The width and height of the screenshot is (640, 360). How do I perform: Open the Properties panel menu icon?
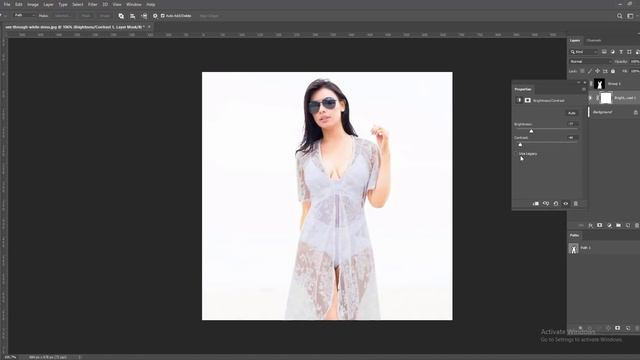584,89
